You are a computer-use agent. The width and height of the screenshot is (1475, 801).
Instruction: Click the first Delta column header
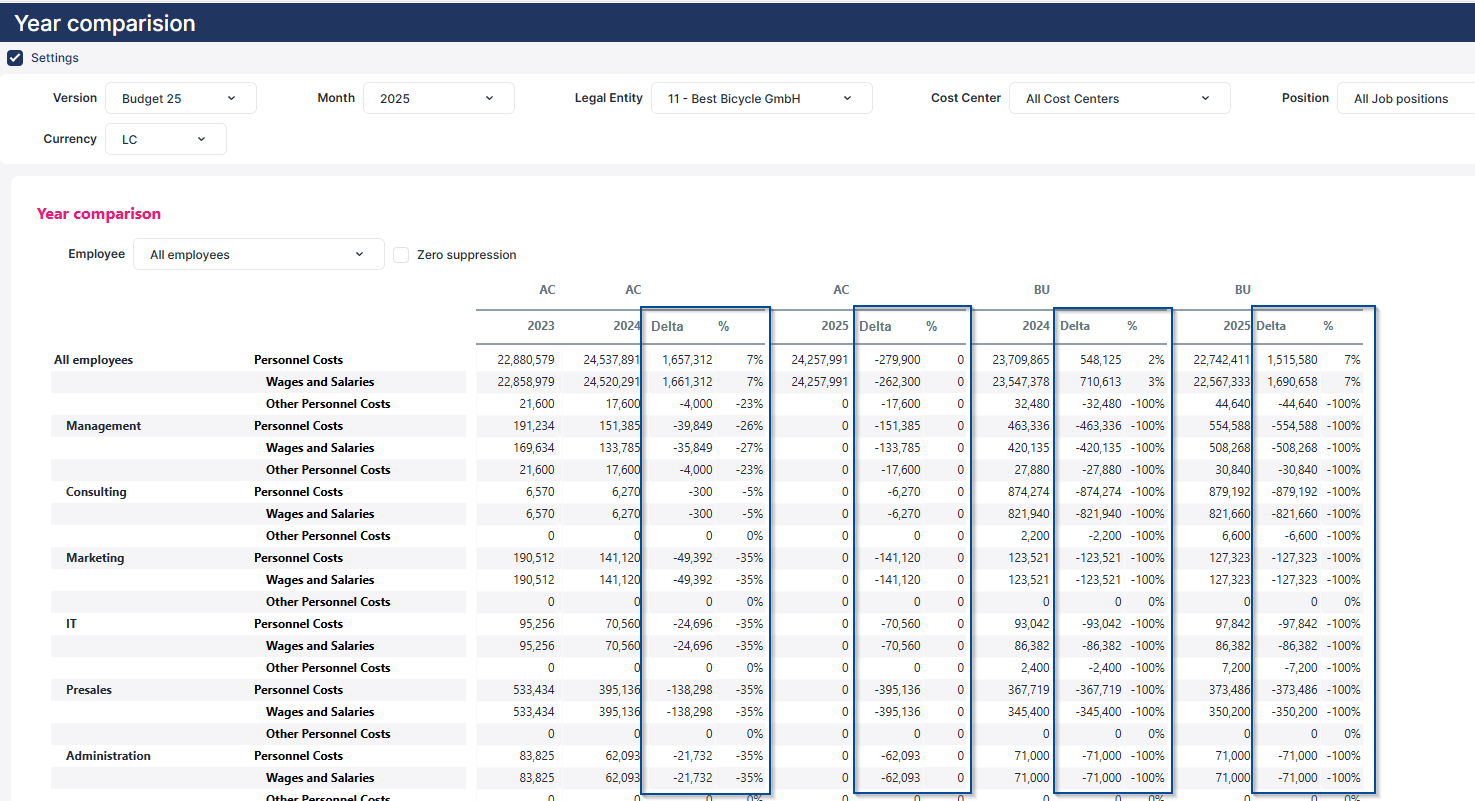pos(667,326)
